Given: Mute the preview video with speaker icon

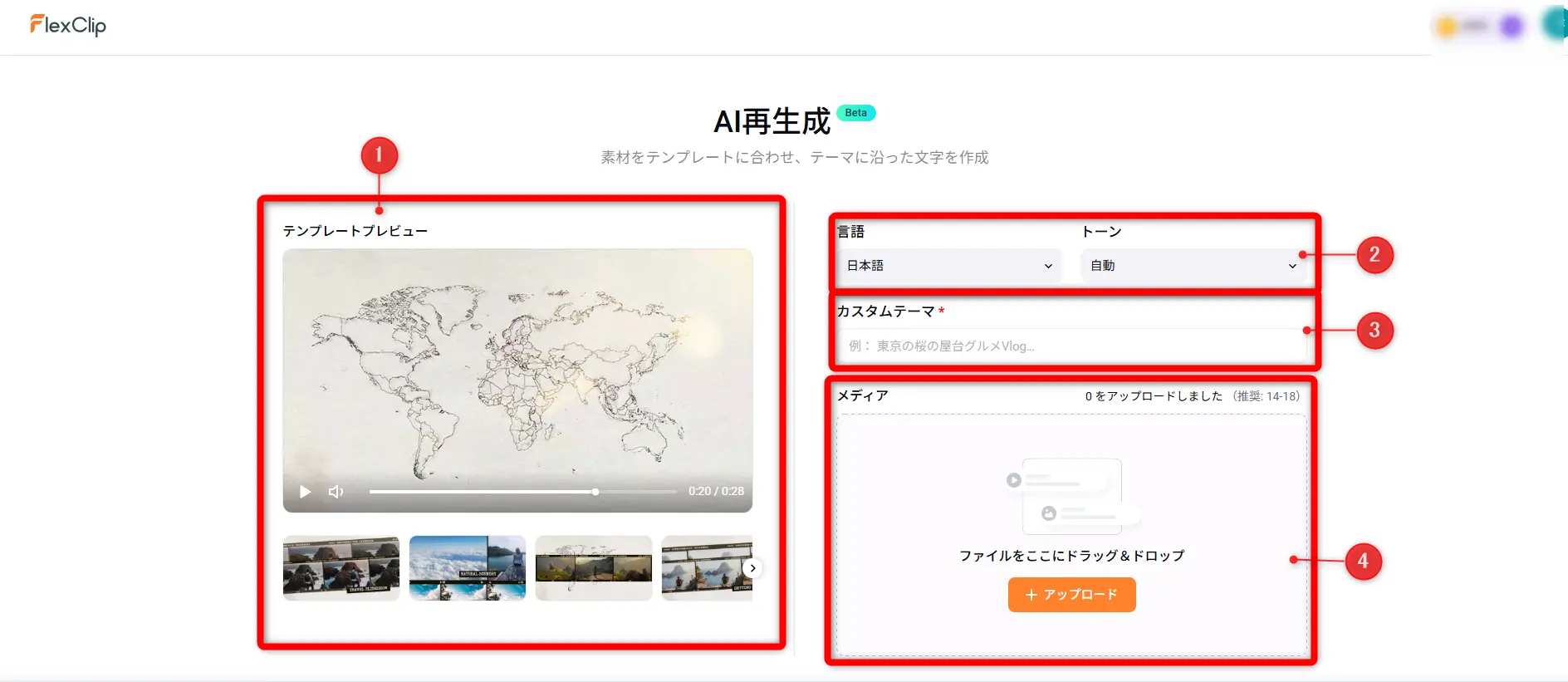Looking at the screenshot, I should (x=336, y=492).
